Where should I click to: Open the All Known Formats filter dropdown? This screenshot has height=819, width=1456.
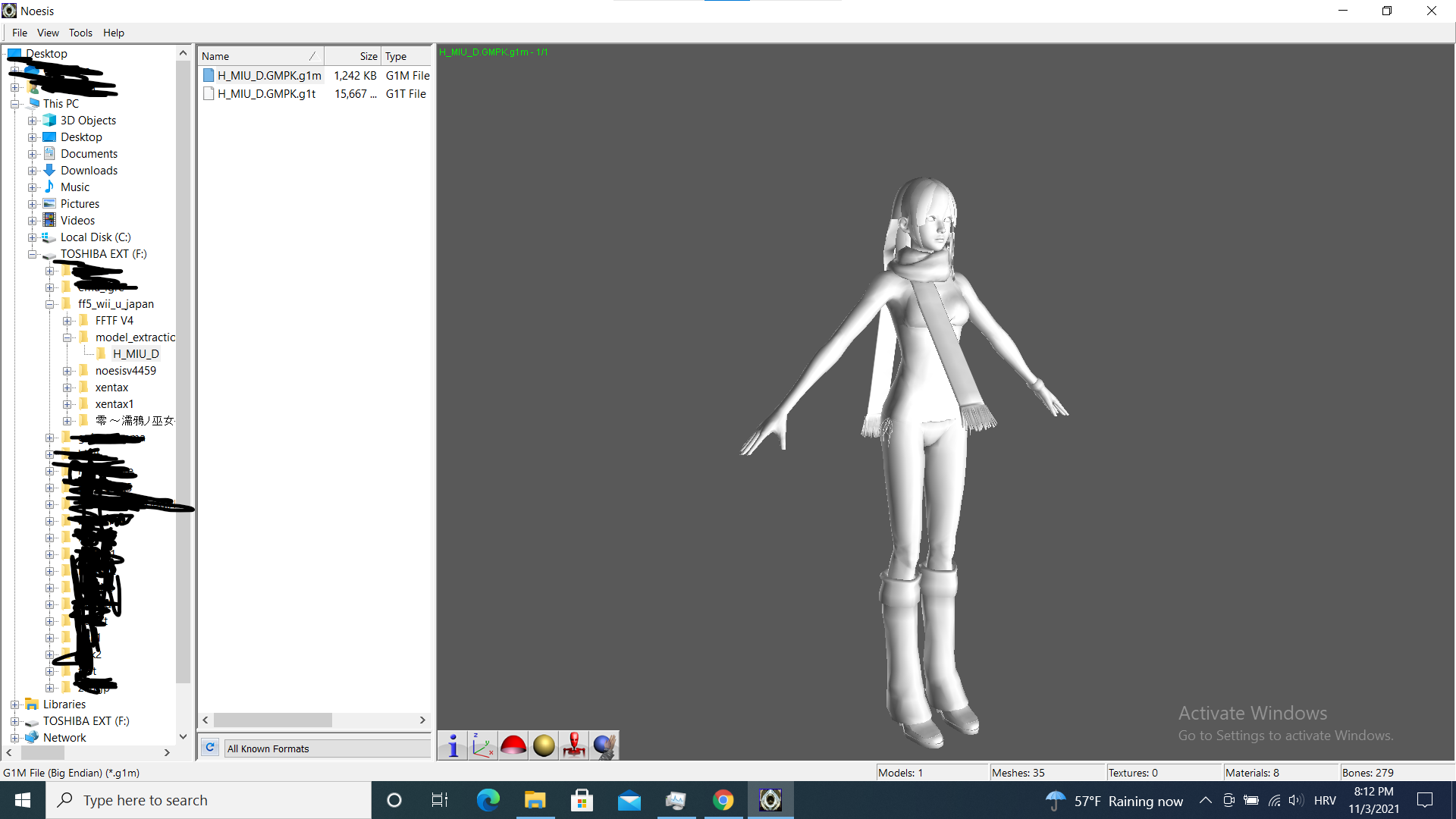point(328,748)
